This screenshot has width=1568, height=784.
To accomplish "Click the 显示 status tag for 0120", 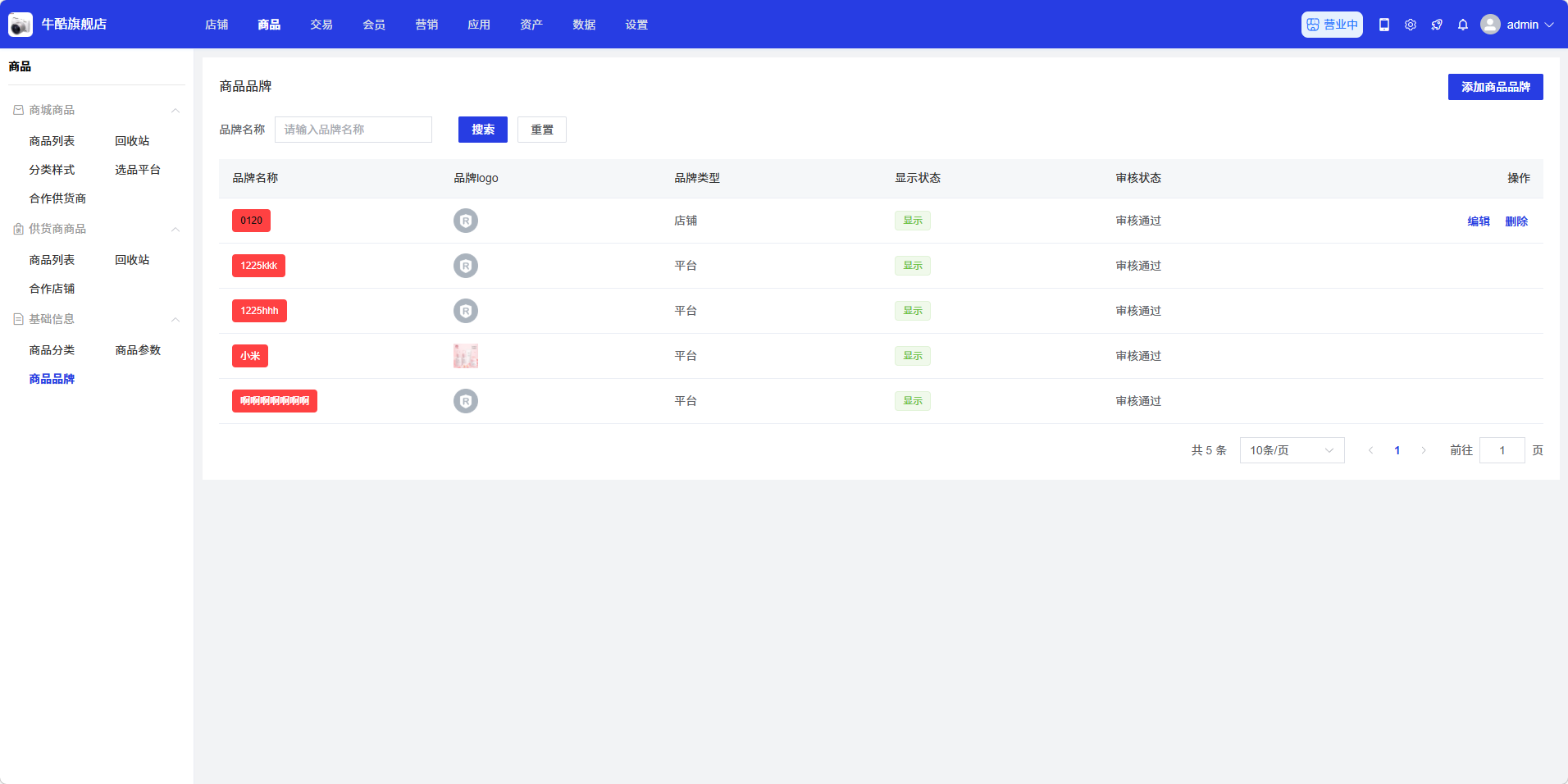I will [x=913, y=221].
